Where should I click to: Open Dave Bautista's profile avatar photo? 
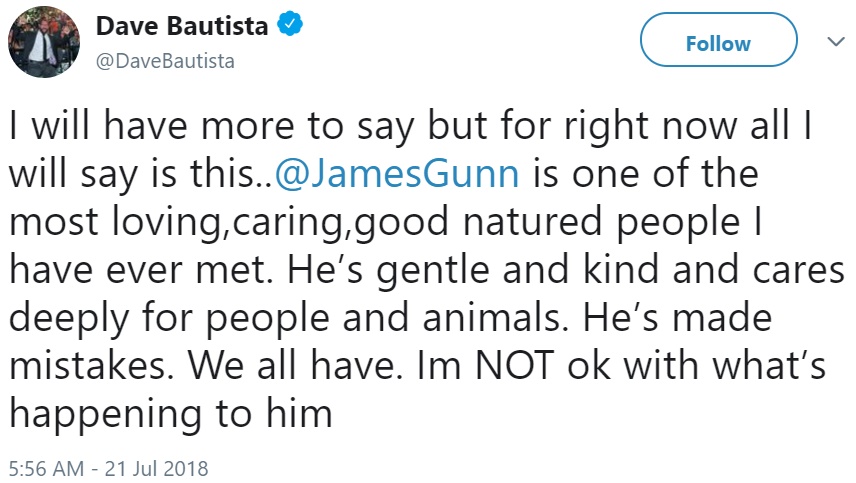tap(44, 42)
